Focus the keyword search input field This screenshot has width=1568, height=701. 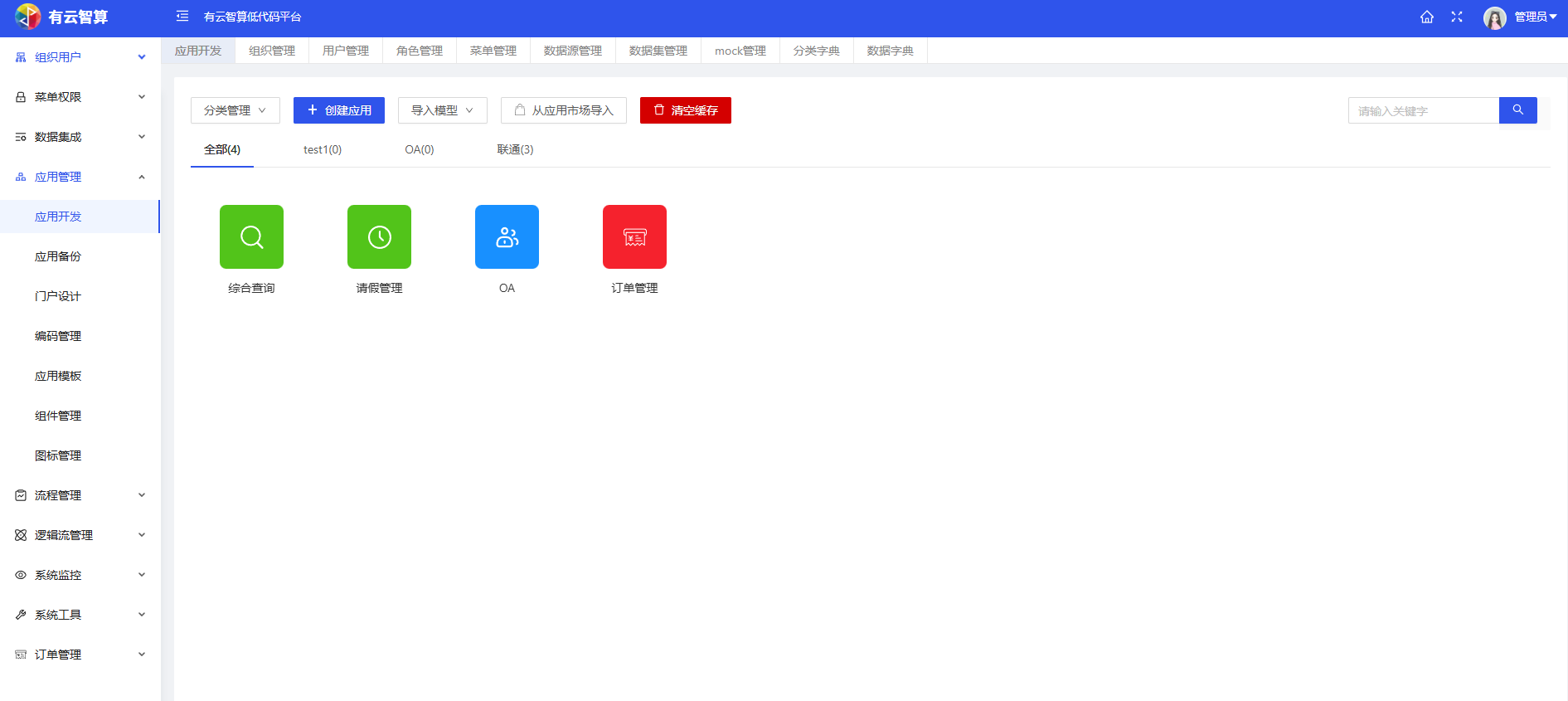1423,110
